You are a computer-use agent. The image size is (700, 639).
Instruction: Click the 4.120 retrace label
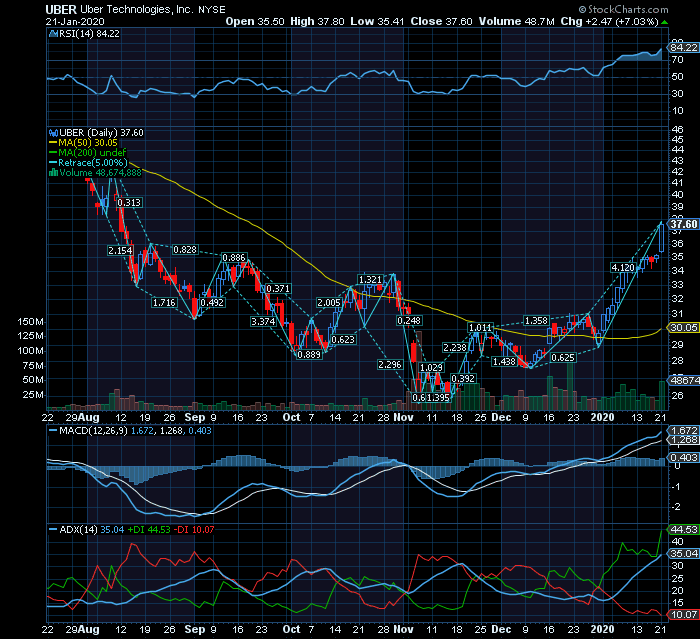623,267
